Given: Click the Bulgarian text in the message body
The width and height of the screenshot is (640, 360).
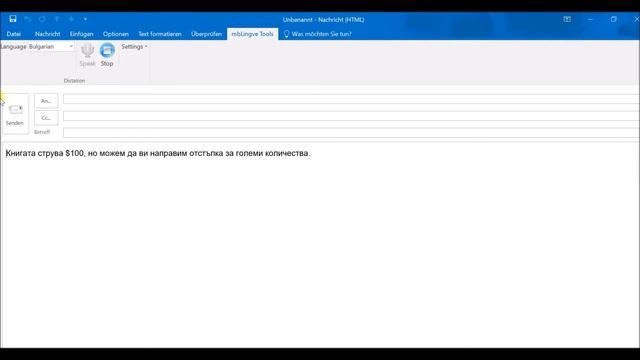Looking at the screenshot, I should coord(158,153).
